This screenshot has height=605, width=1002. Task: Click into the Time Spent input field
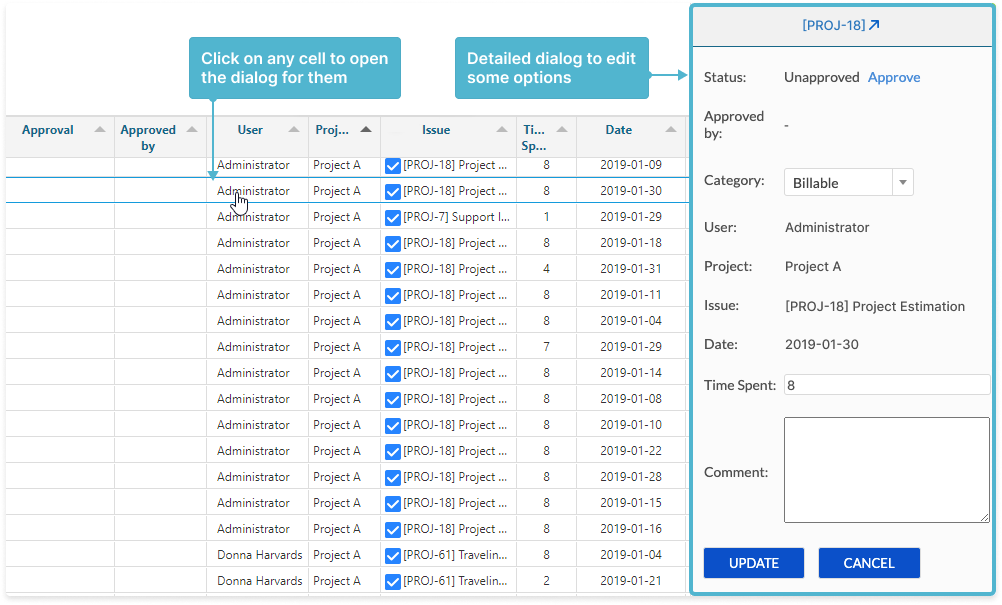tap(887, 385)
